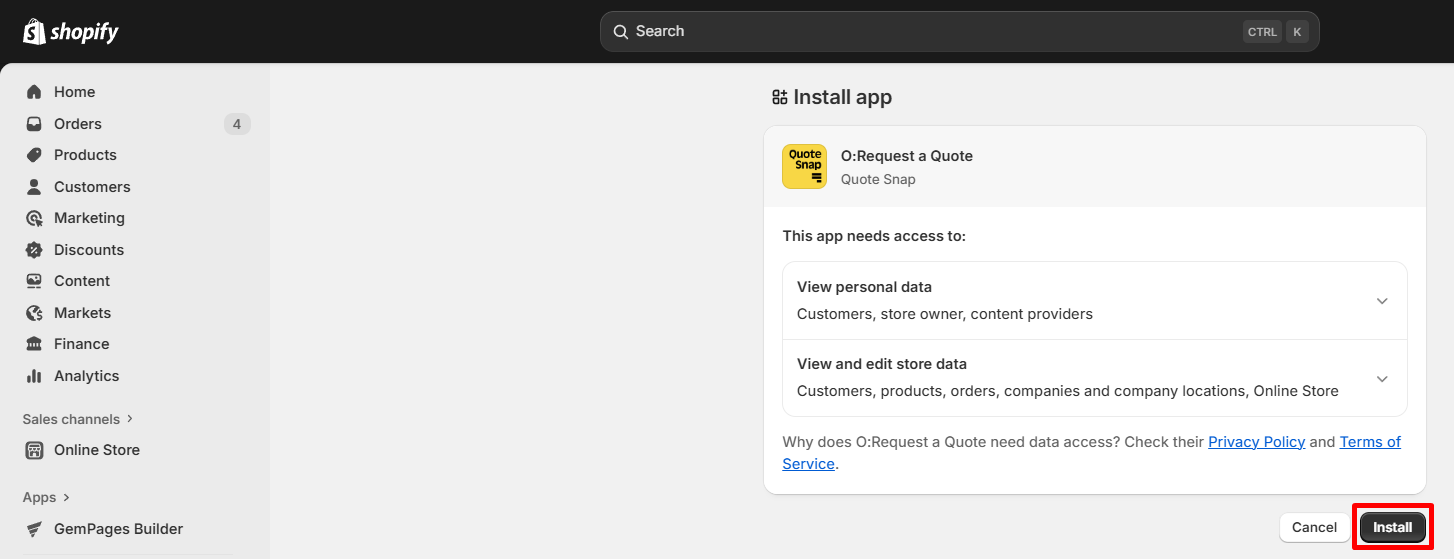Click the Analytics bar chart icon

34,376
